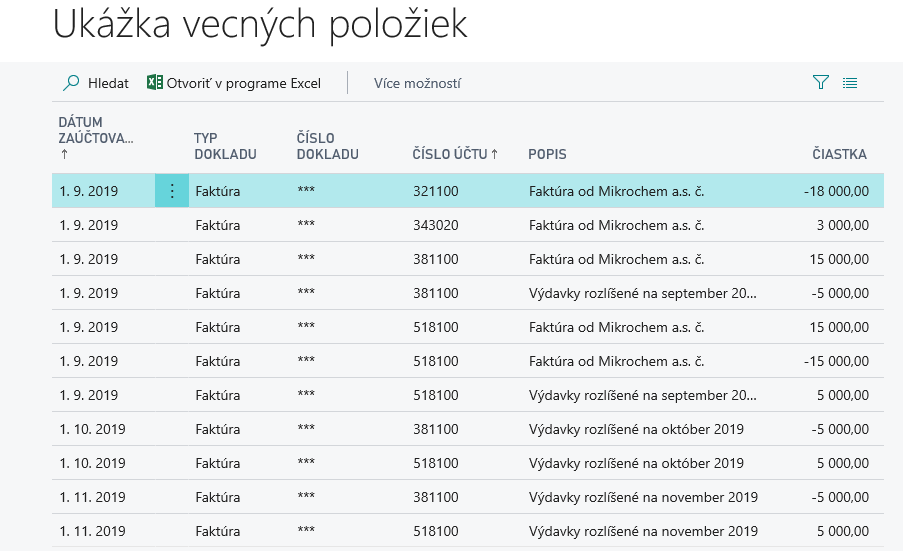
Task: Click amount -18 000,00 in first row
Action: tap(836, 191)
